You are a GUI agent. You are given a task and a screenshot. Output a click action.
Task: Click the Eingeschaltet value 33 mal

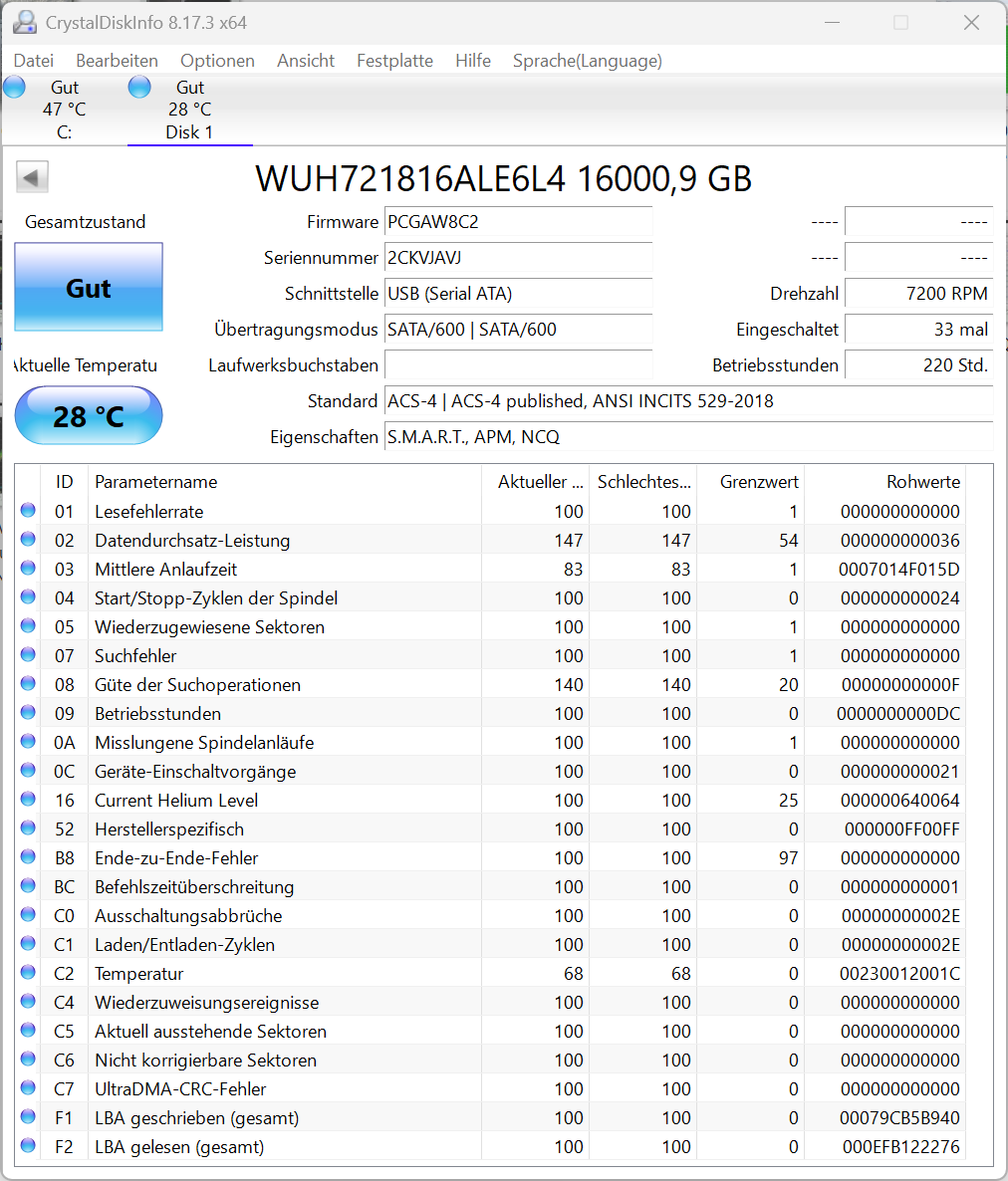919,330
